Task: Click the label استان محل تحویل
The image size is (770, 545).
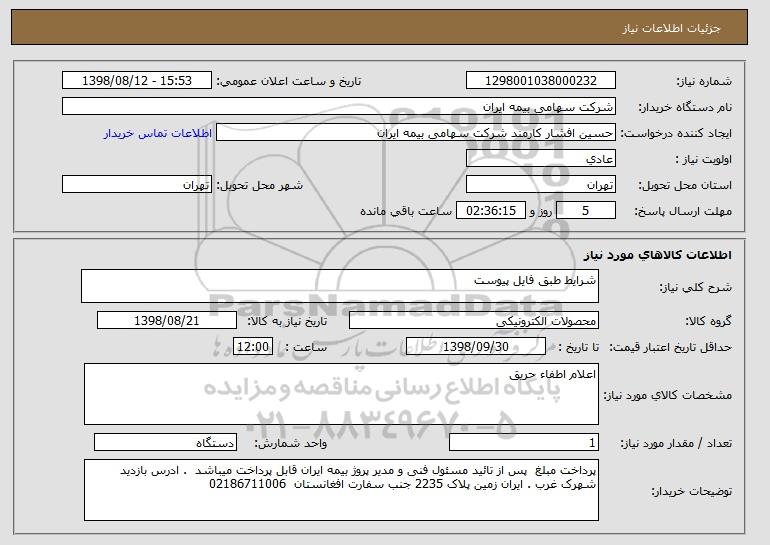Action: tap(685, 185)
